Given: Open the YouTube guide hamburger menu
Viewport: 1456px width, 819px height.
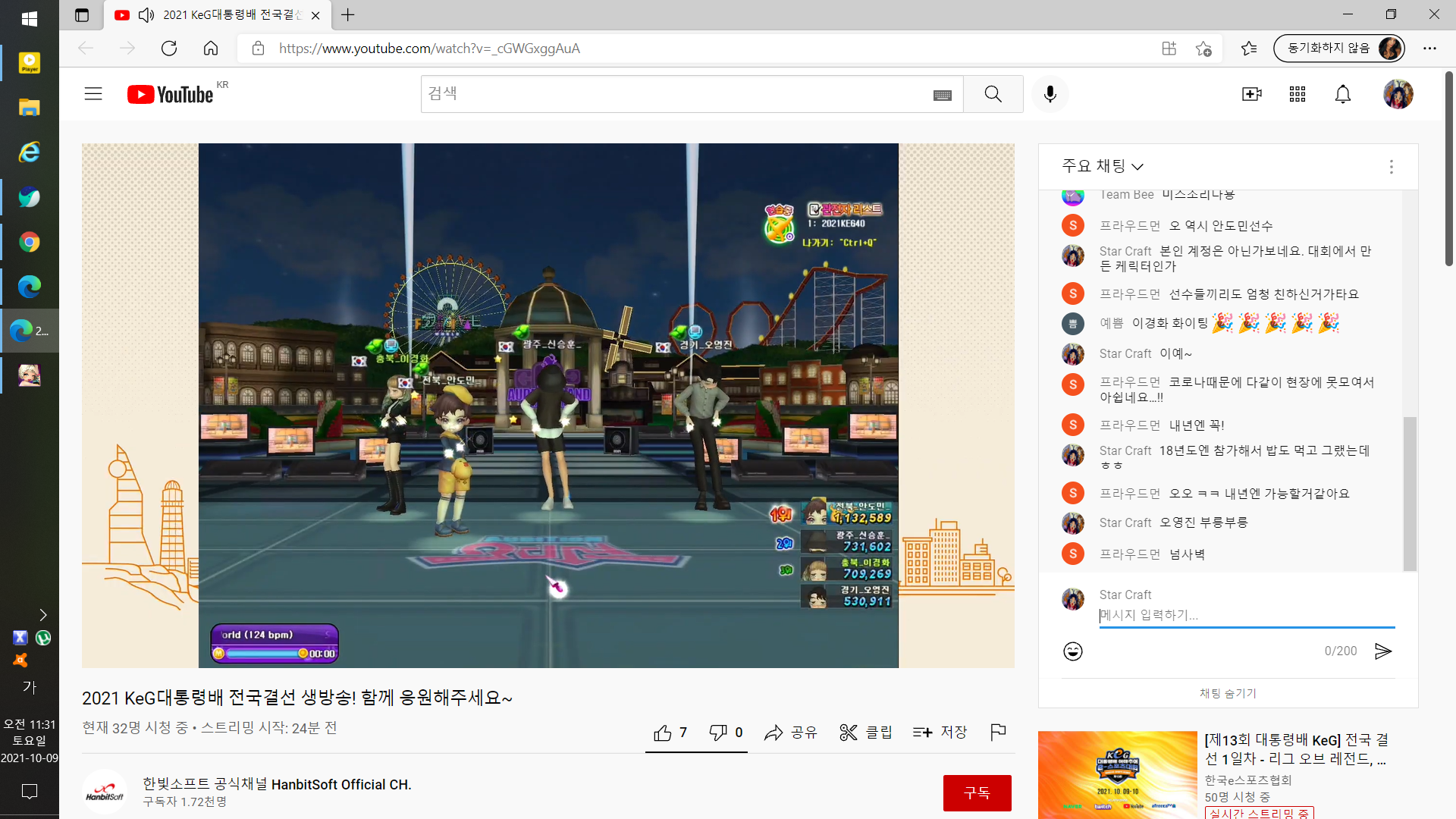Looking at the screenshot, I should pyautogui.click(x=93, y=94).
